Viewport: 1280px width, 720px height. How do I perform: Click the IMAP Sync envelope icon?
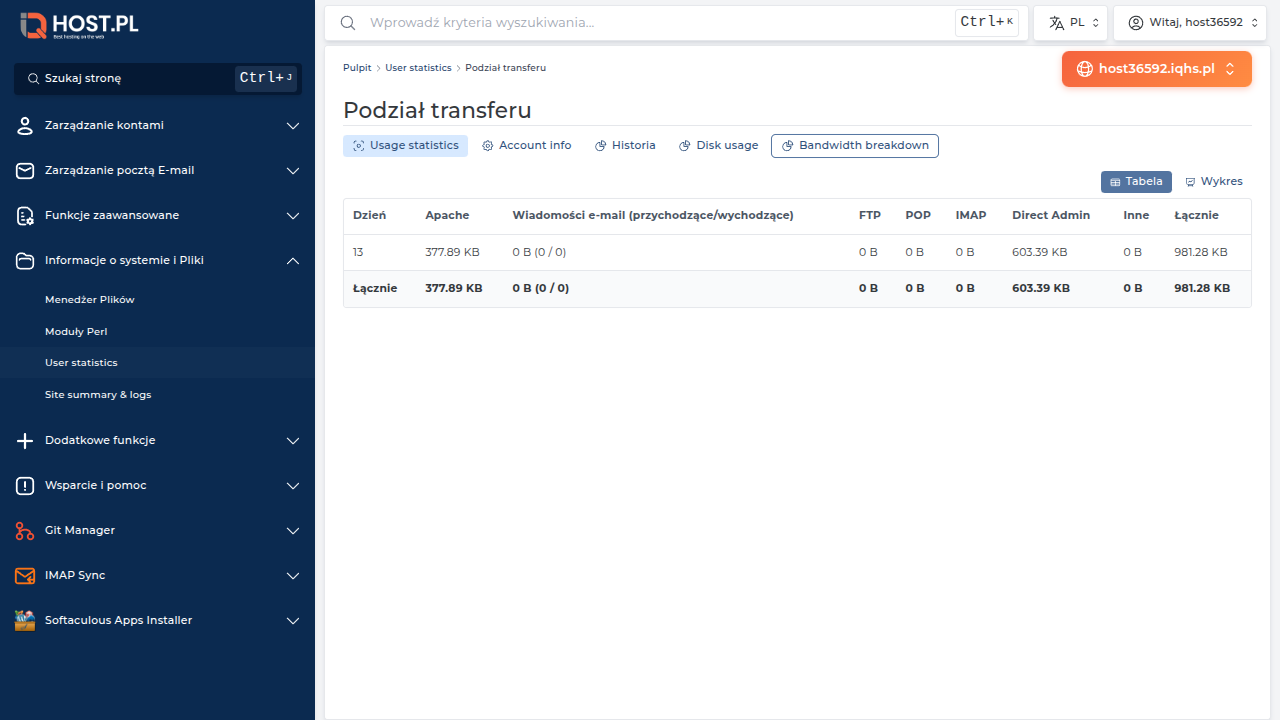(25, 575)
